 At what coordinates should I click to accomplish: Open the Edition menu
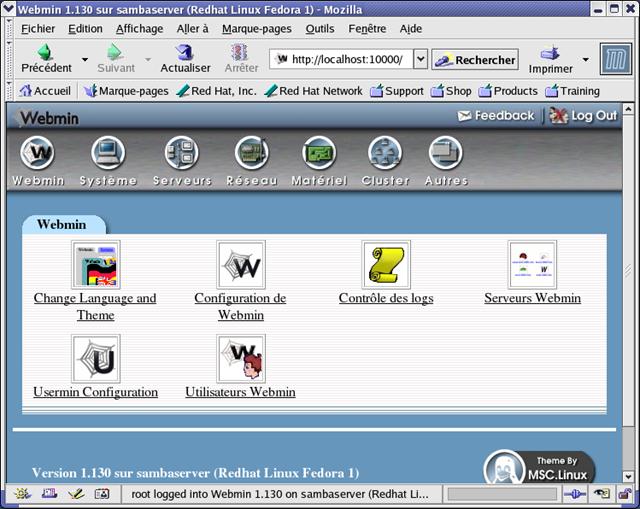85,29
